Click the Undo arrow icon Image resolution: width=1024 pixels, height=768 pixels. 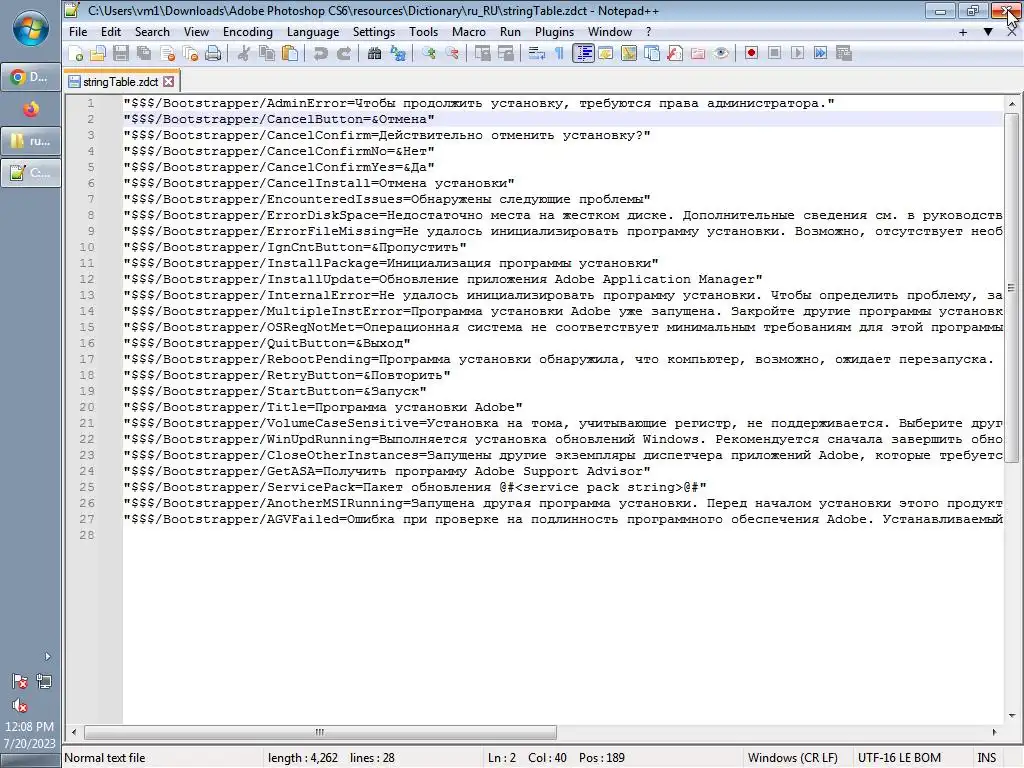[320, 54]
